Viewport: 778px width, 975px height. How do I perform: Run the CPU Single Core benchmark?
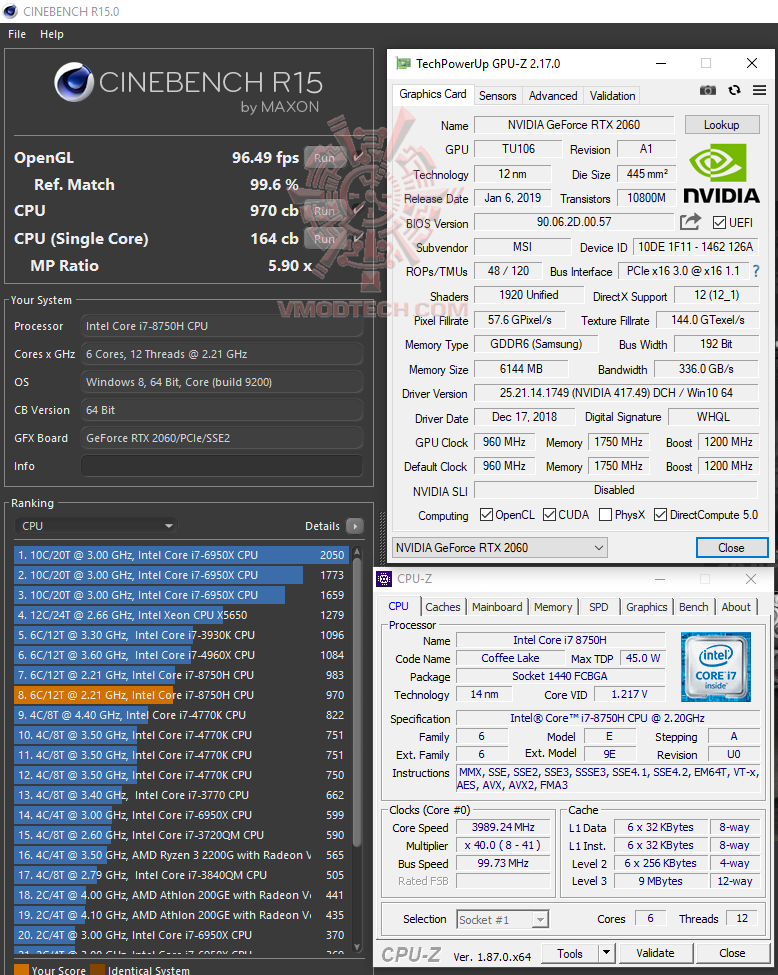(325, 239)
